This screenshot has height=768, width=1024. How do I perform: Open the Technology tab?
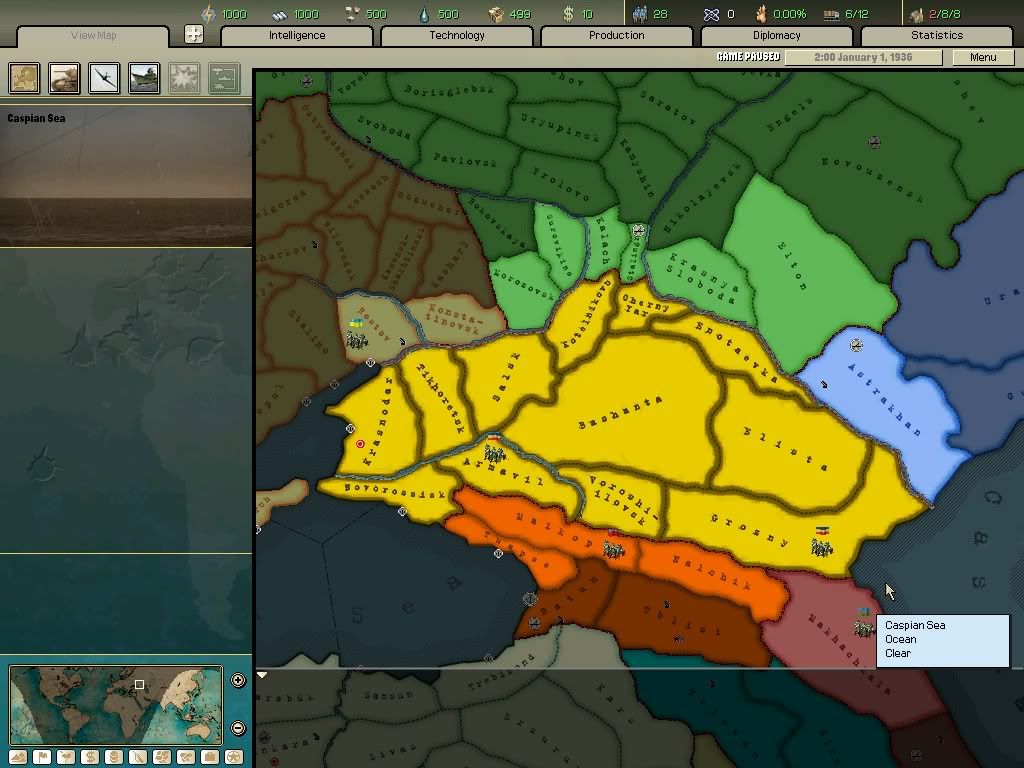pyautogui.click(x=457, y=36)
